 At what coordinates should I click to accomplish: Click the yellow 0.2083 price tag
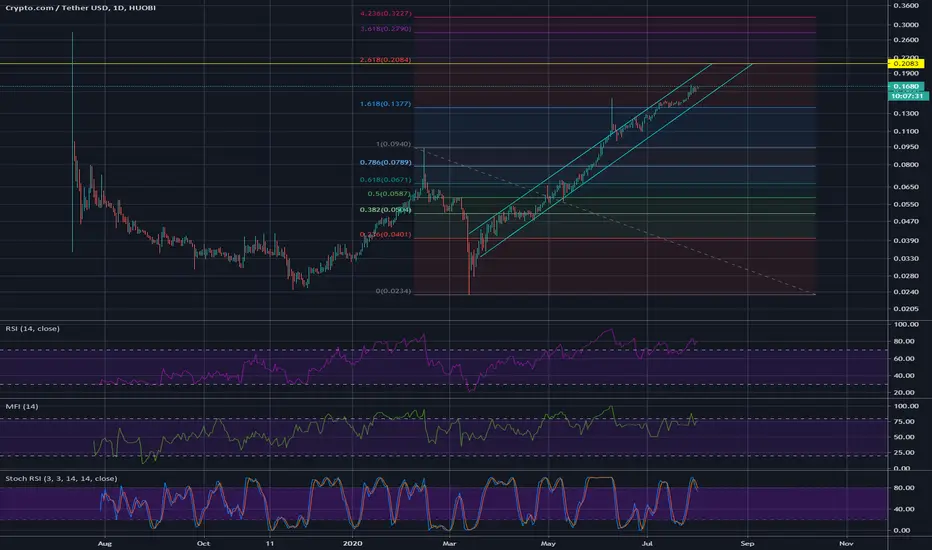906,63
